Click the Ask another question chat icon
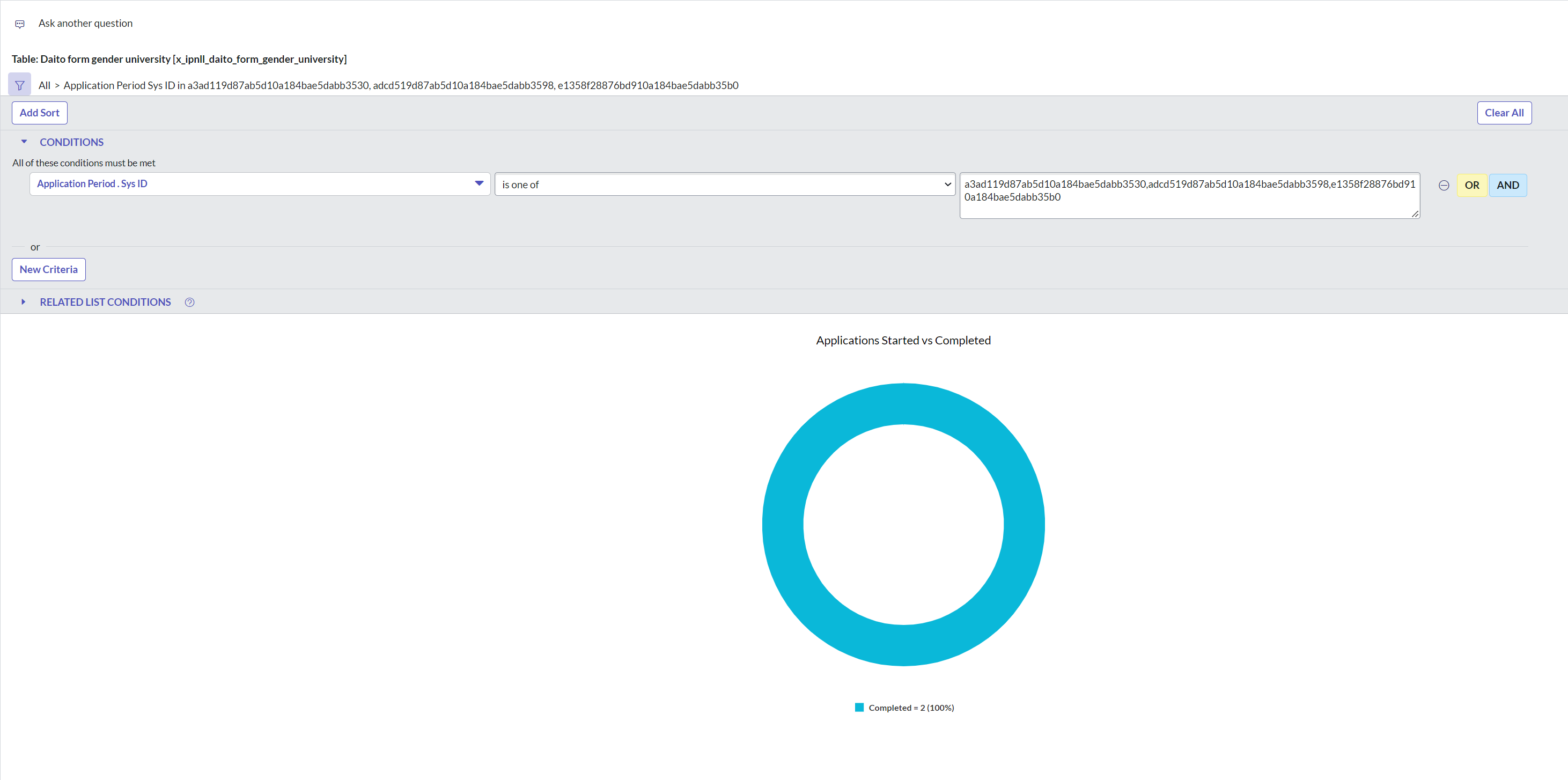This screenshot has height=780, width=1568. click(19, 24)
